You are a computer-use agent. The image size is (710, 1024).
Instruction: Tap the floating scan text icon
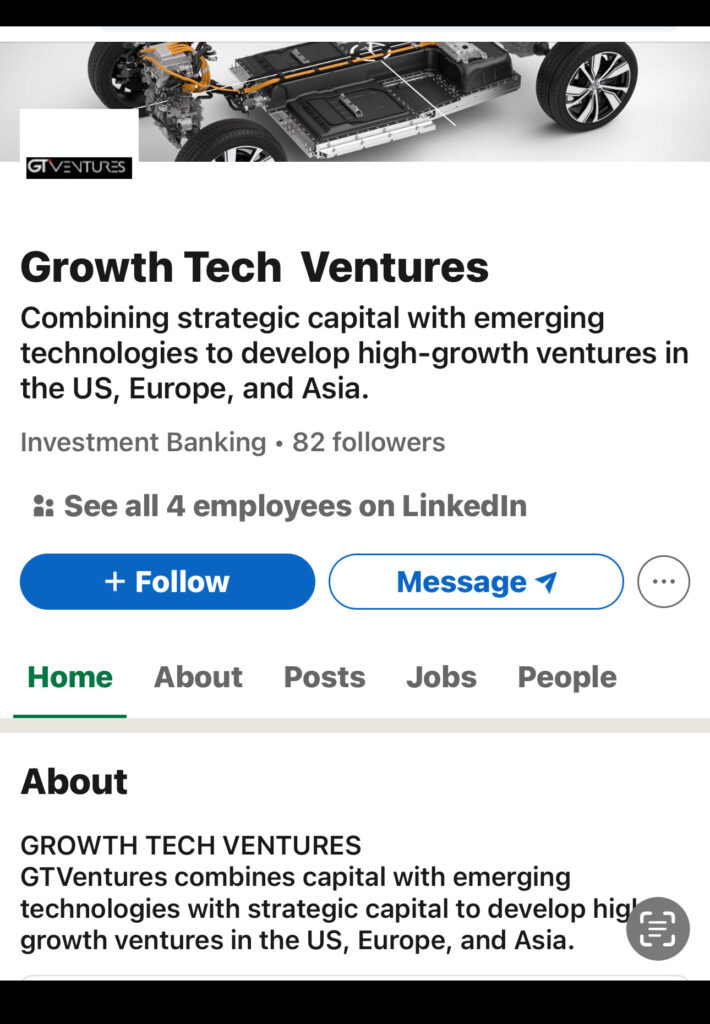[657, 929]
